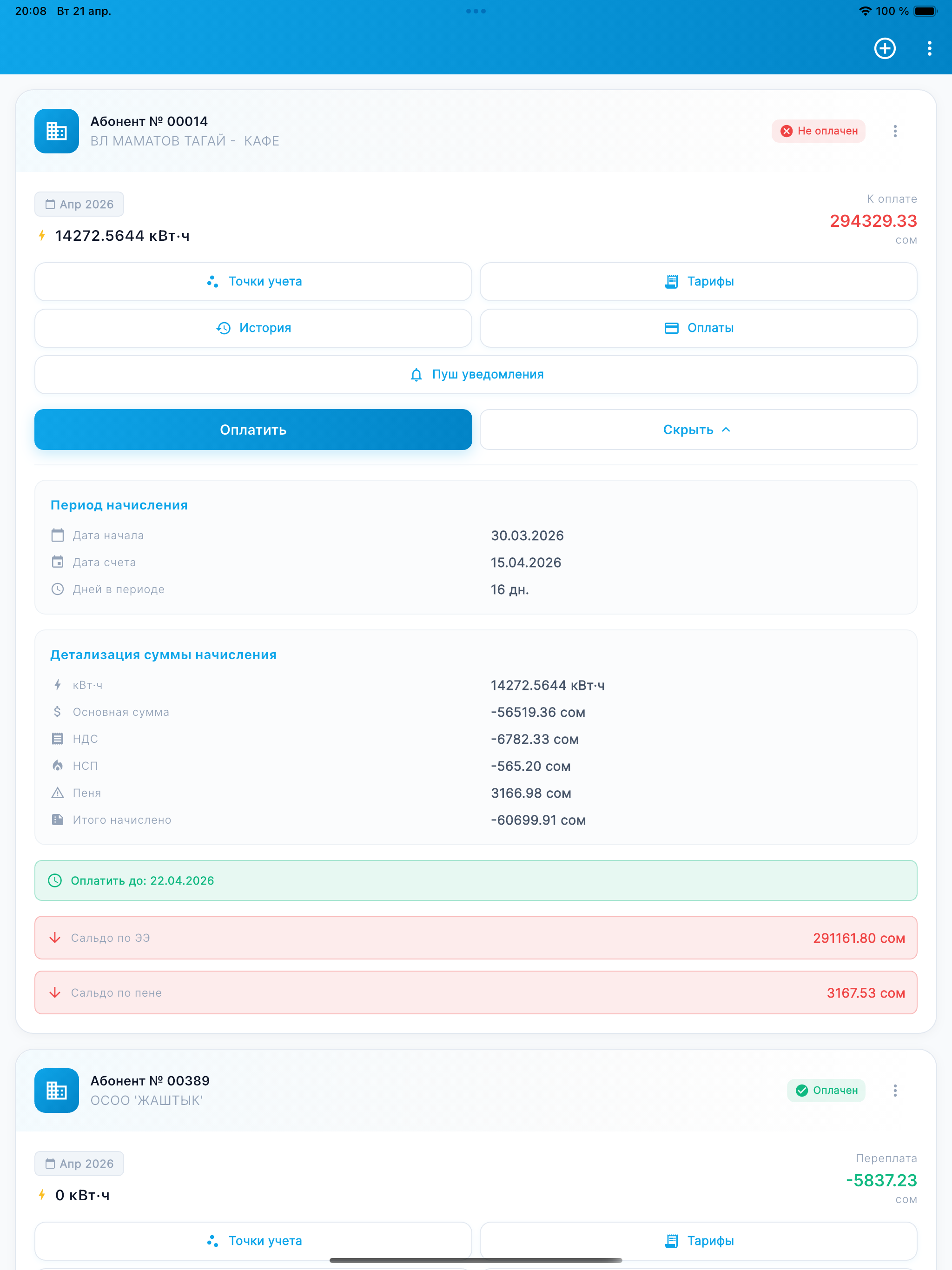Tap the ОСОО 'ЖАШТЫК' name
This screenshot has width=952, height=1270.
coord(146,1101)
